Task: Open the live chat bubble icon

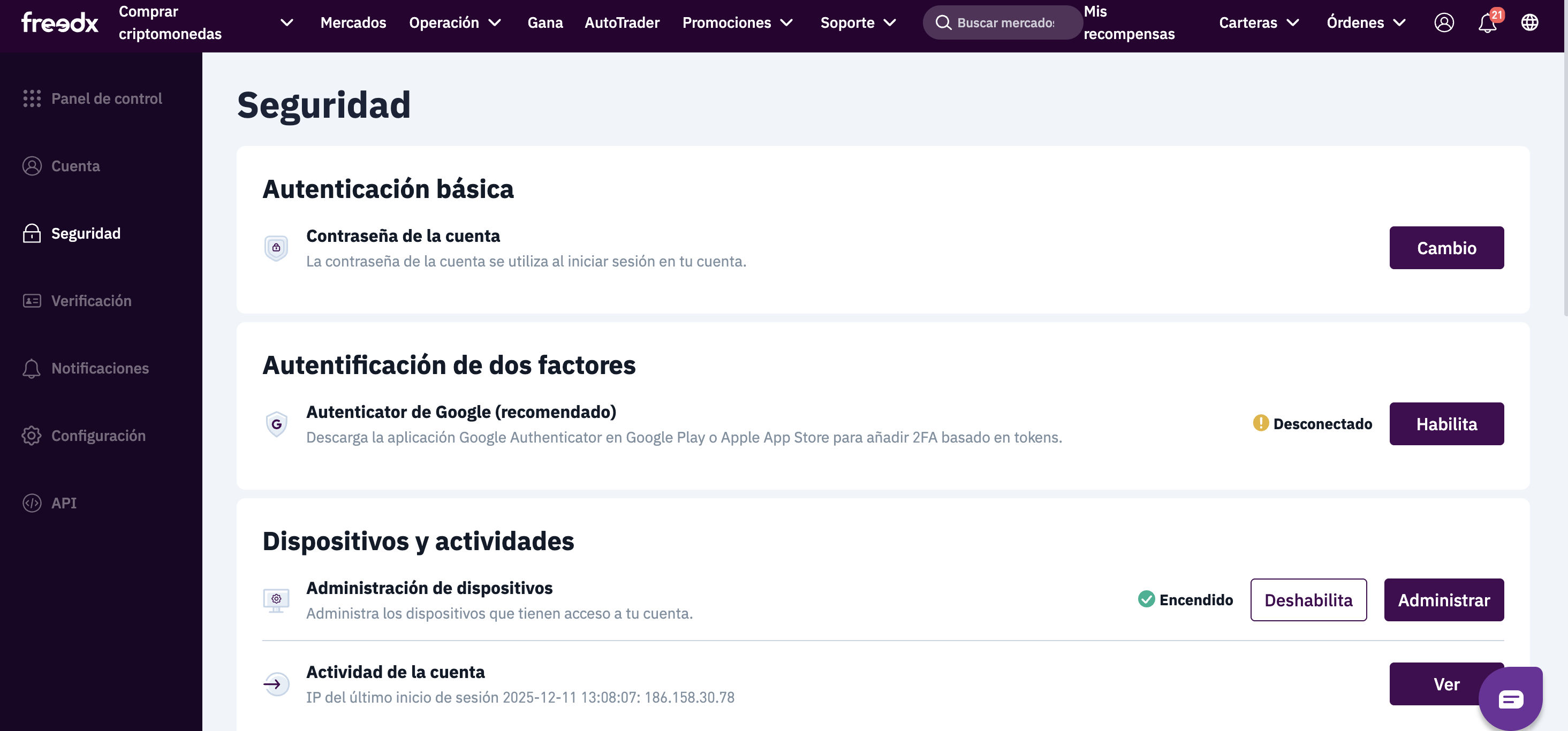Action: point(1510,699)
